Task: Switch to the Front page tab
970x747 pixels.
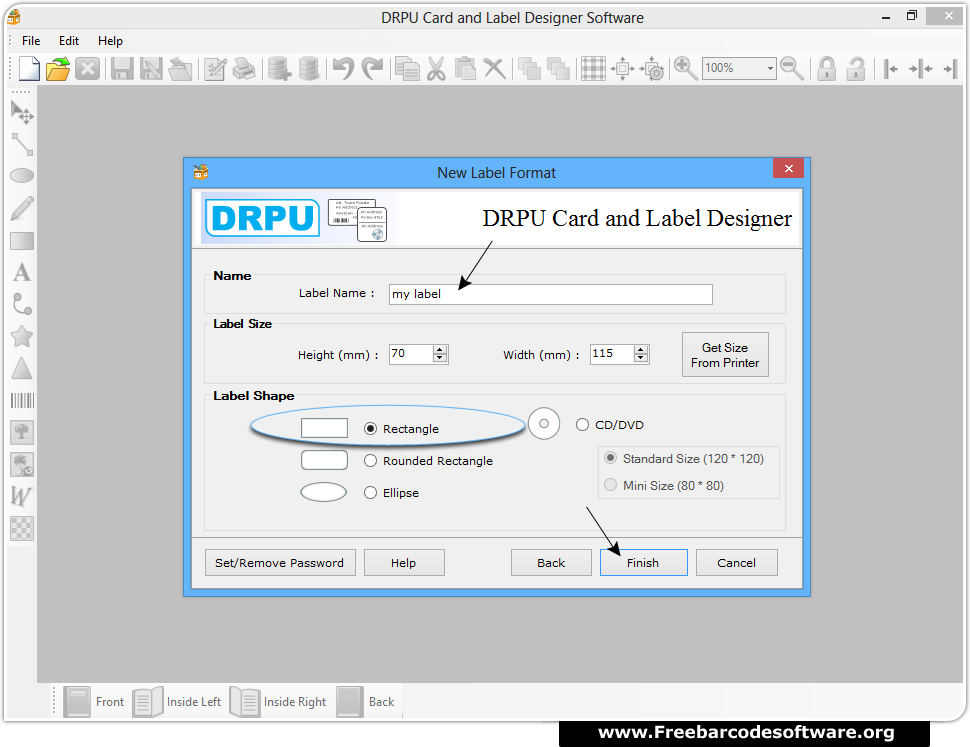Action: [94, 702]
